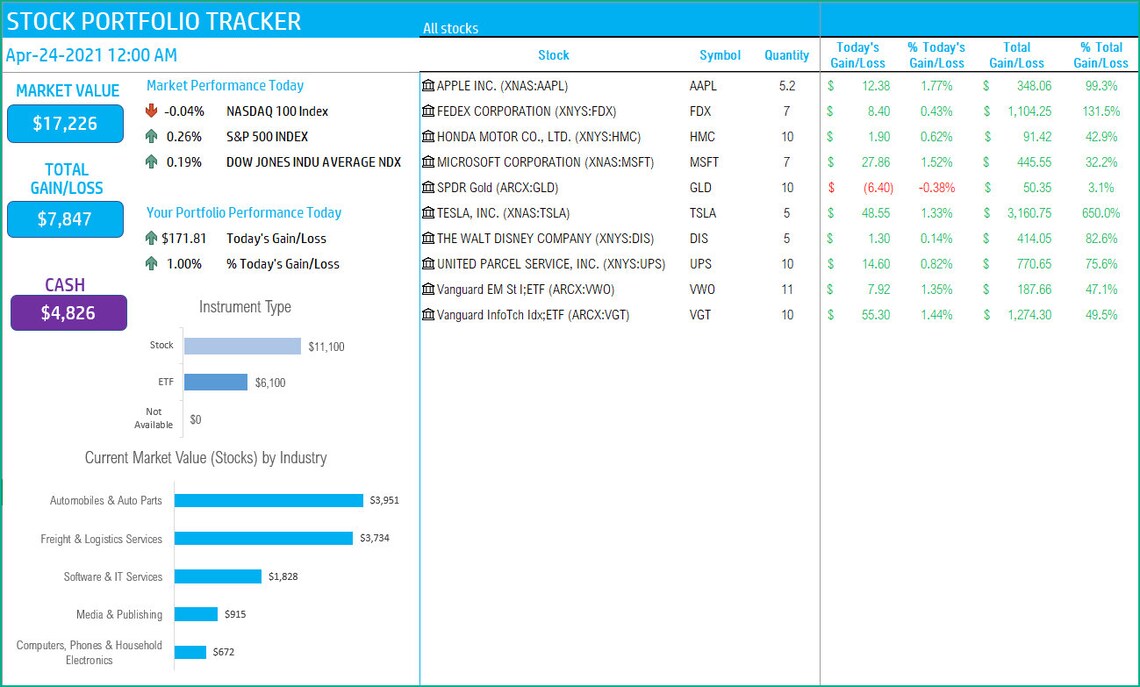Click the Today's Gain/Loss column header
Image resolution: width=1140 pixels, height=687 pixels.
point(858,55)
